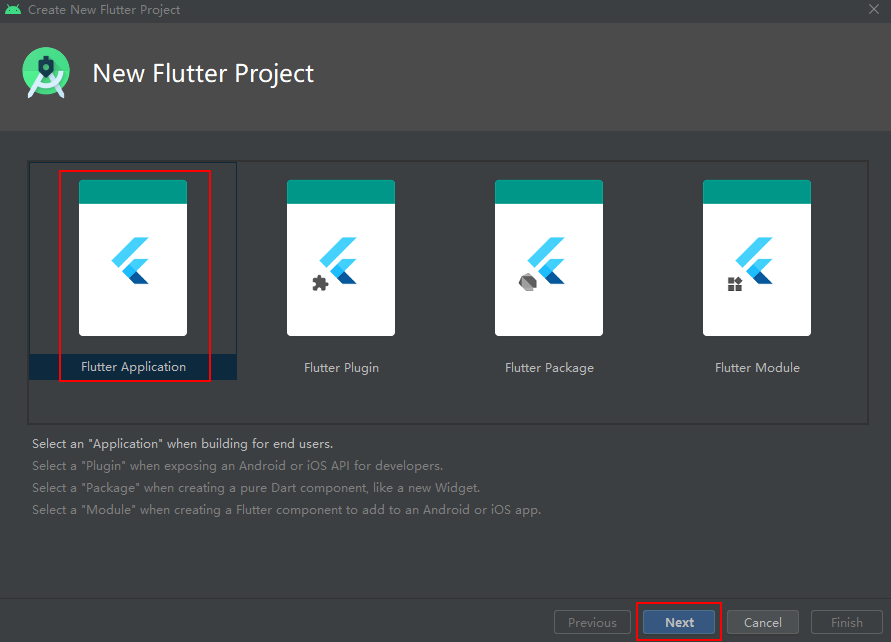Cancel the new Flutter project wizard
The height and width of the screenshot is (642, 891).
[x=762, y=621]
